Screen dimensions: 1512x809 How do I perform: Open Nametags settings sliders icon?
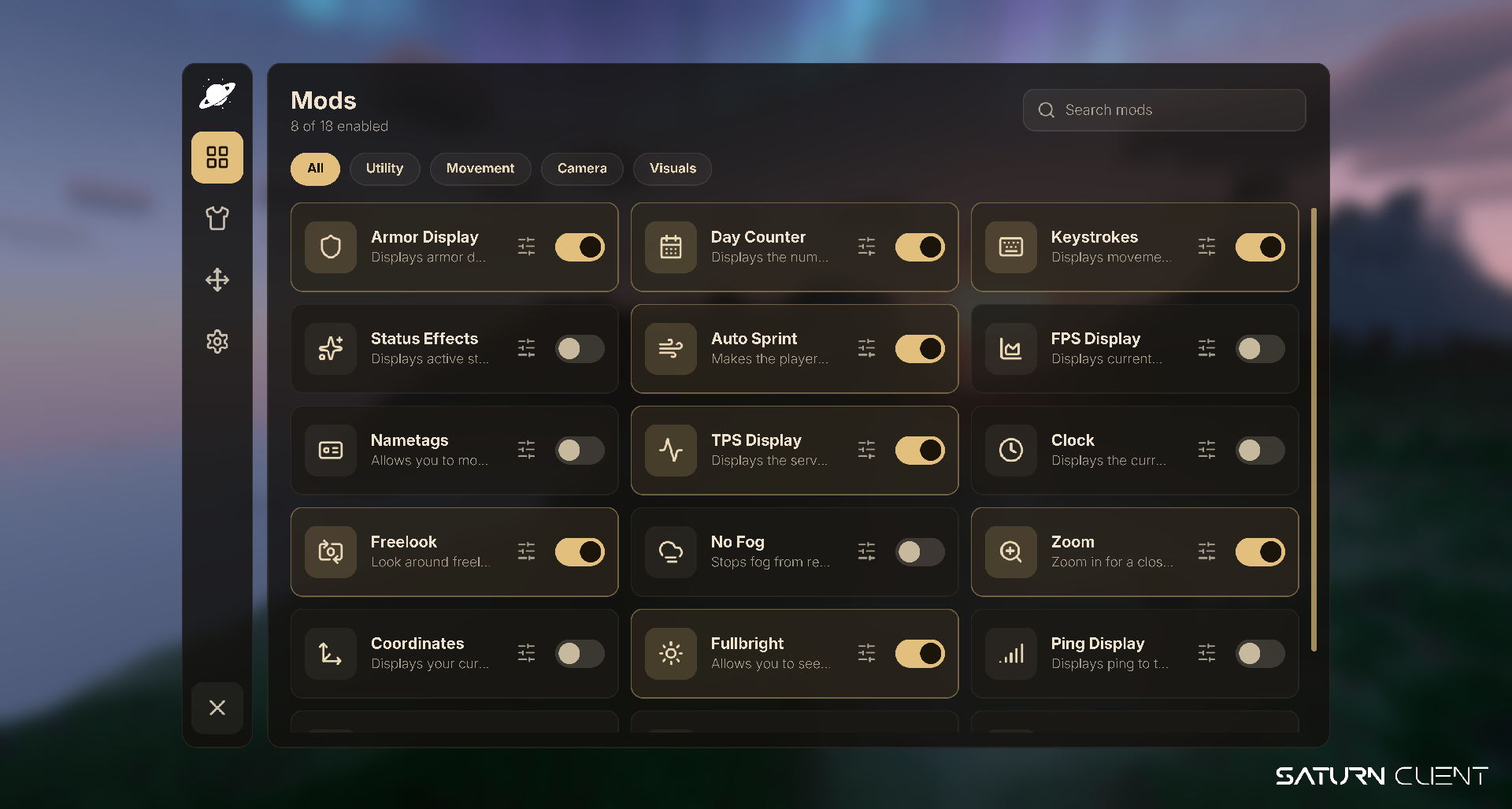(526, 450)
